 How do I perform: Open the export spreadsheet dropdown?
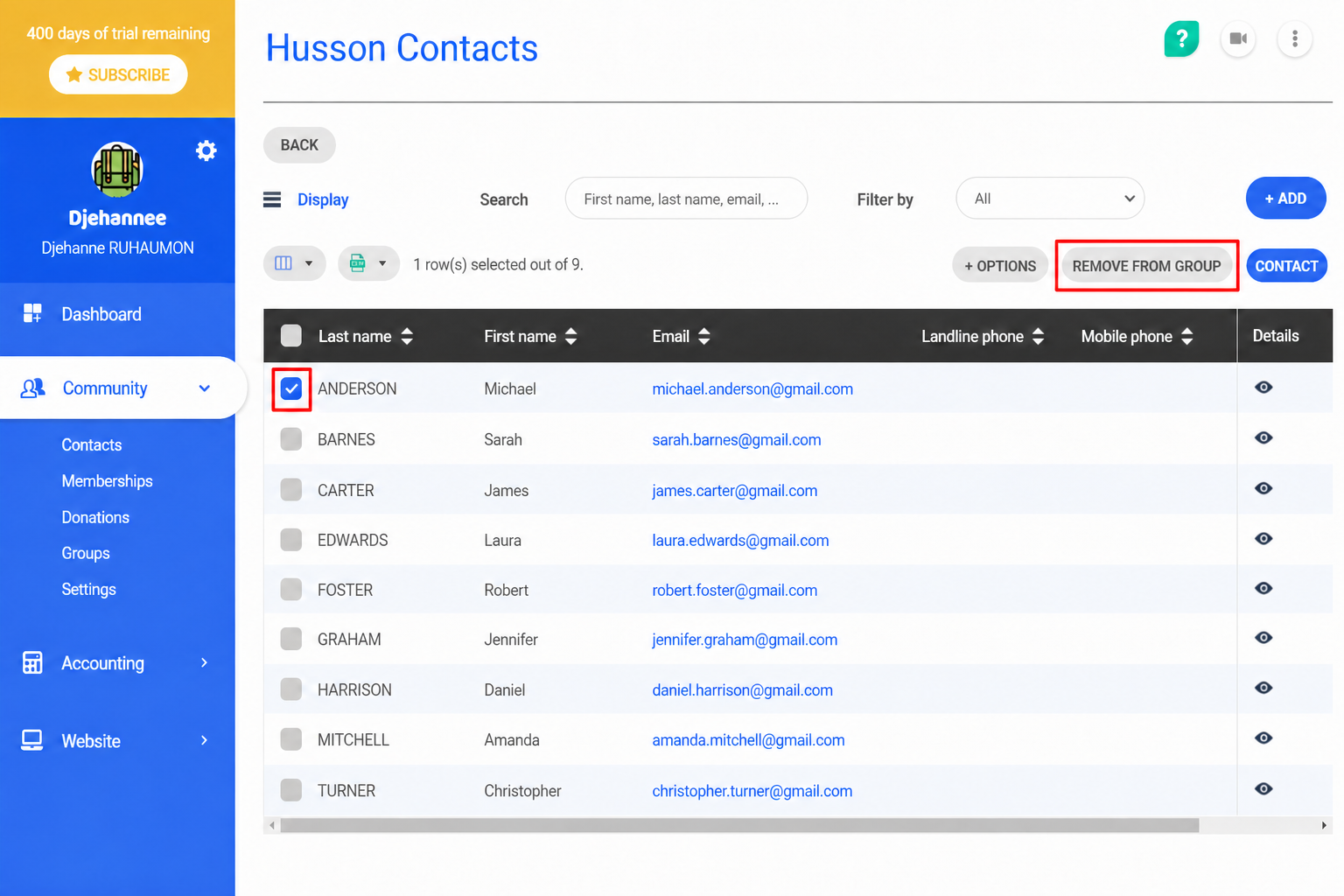click(x=368, y=263)
